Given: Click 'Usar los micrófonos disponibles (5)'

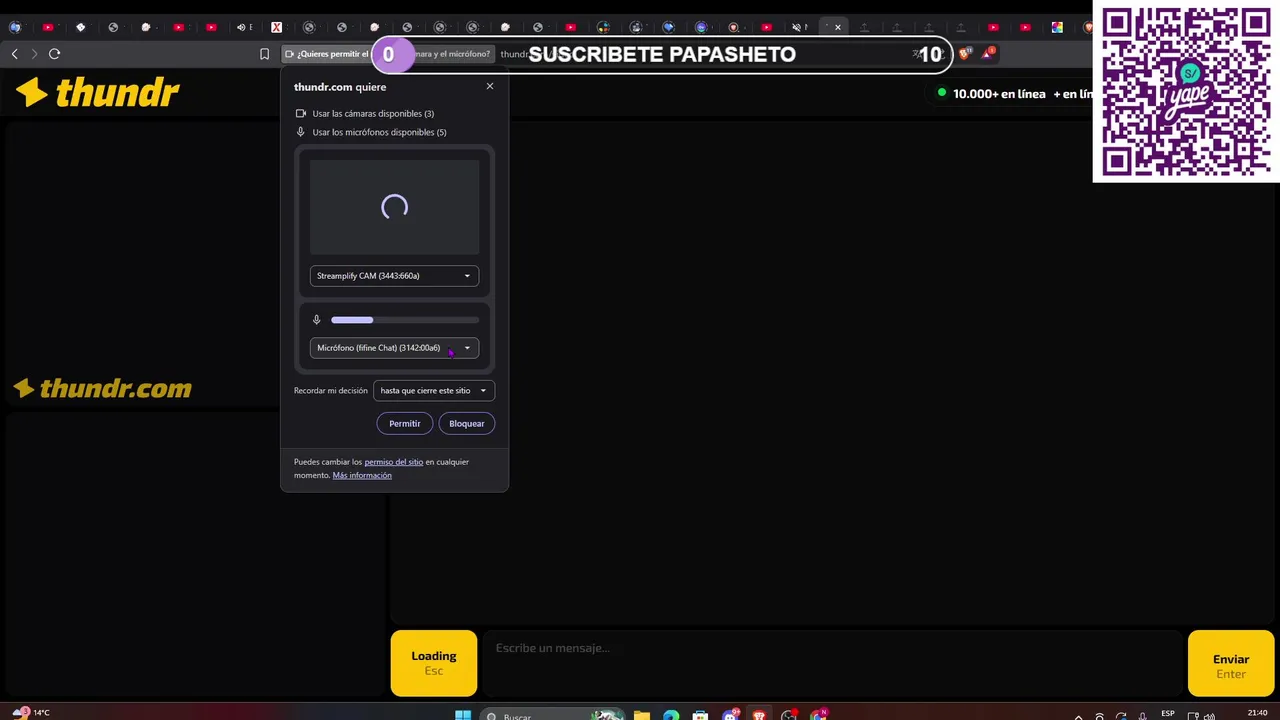Looking at the screenshot, I should pos(379,132).
